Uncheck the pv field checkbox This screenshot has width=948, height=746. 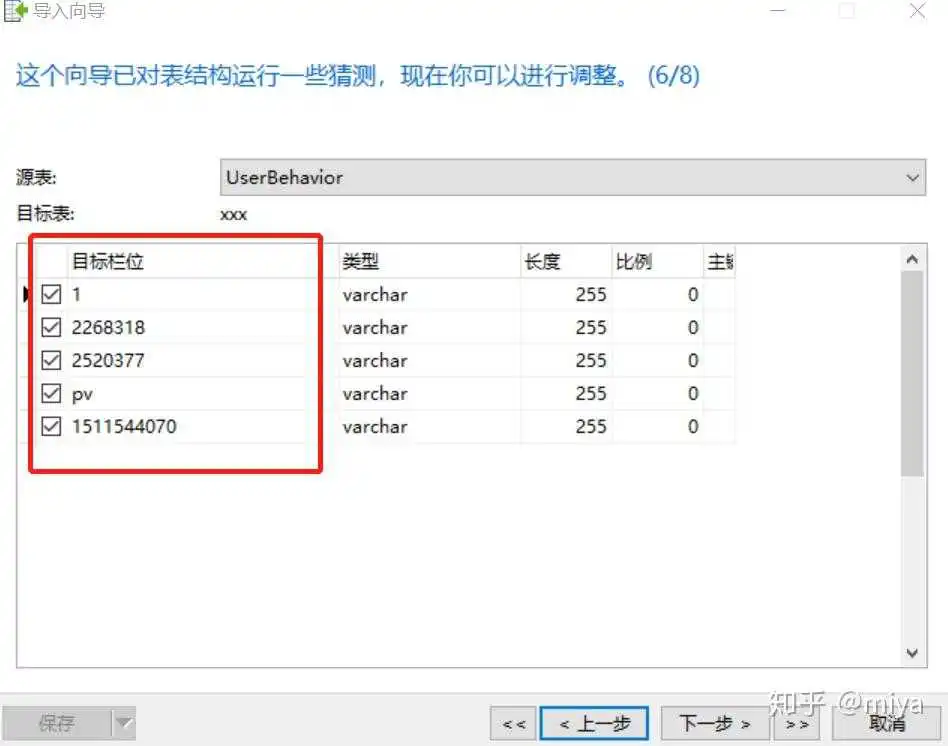point(52,394)
